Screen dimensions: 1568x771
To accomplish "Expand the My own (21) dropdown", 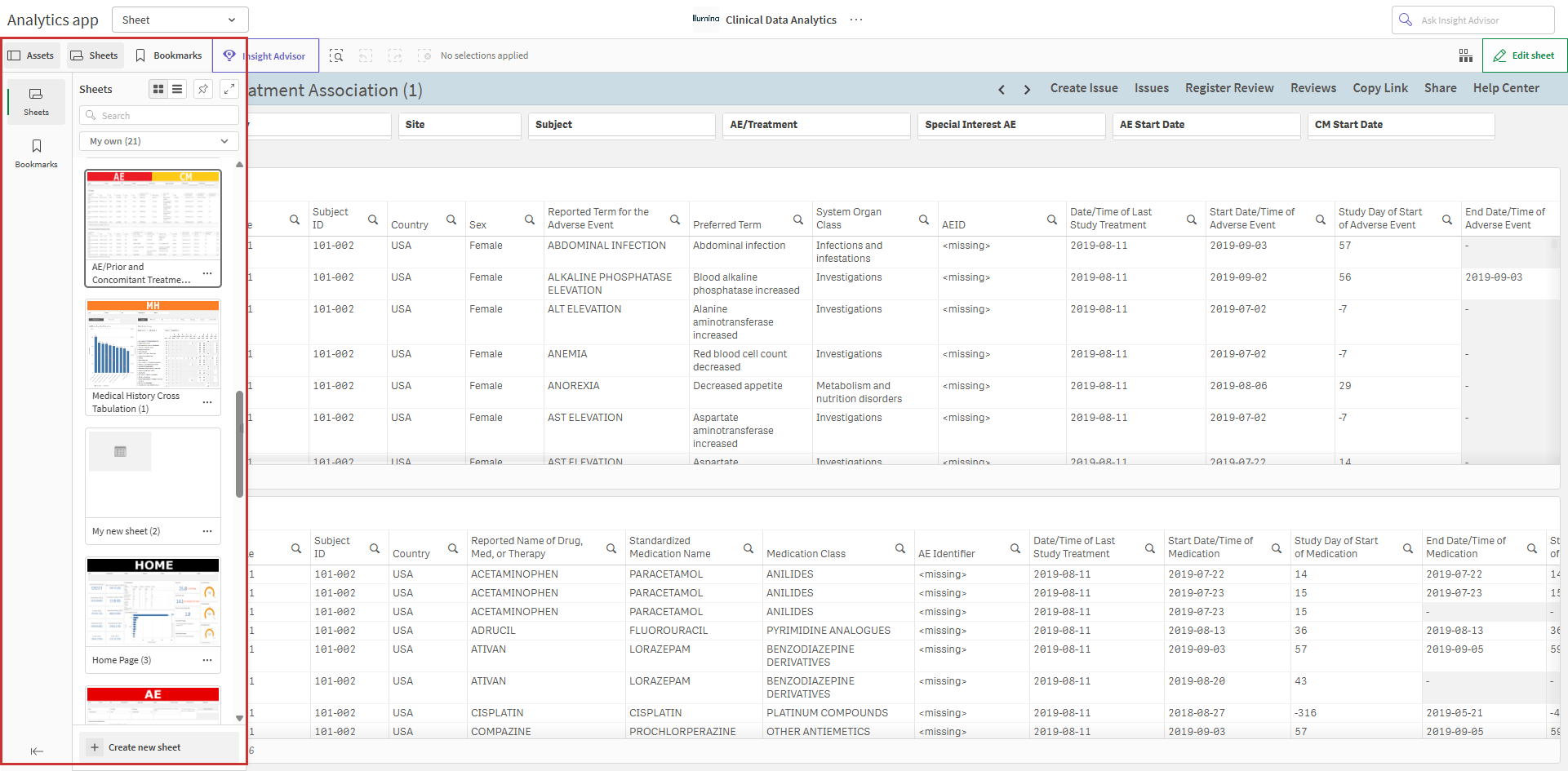I will click(159, 141).
